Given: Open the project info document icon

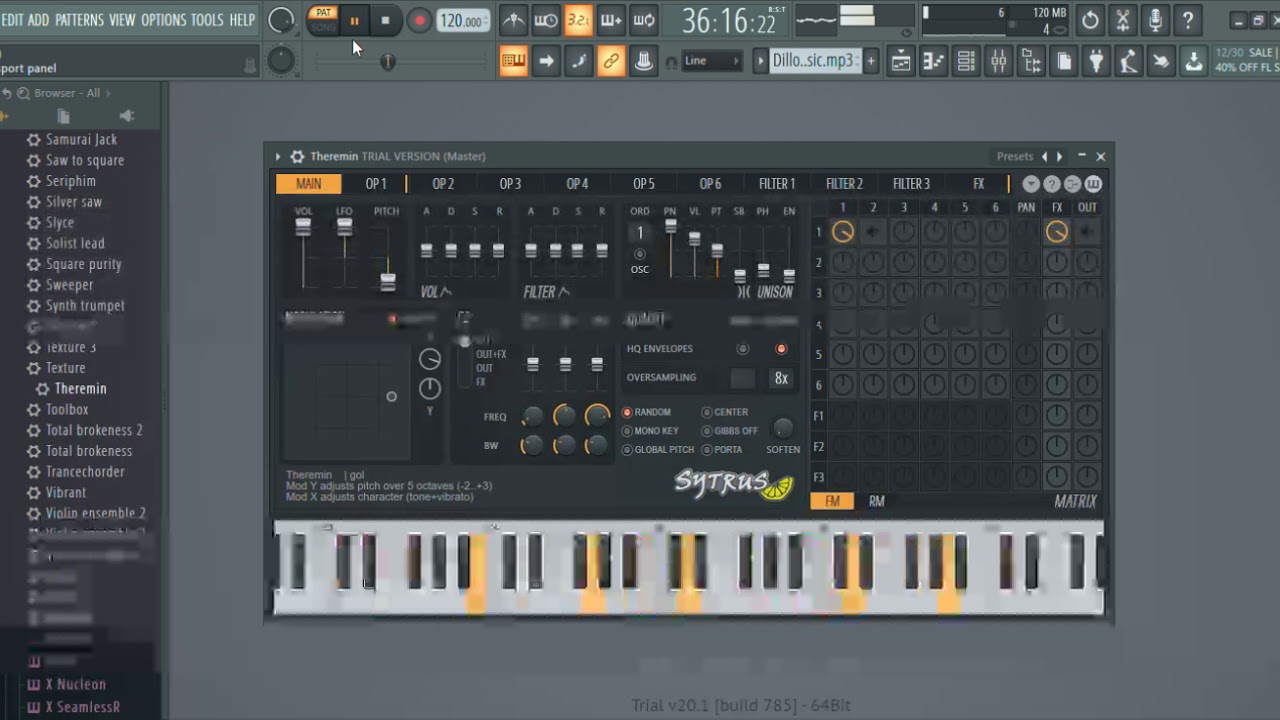Looking at the screenshot, I should point(1064,61).
